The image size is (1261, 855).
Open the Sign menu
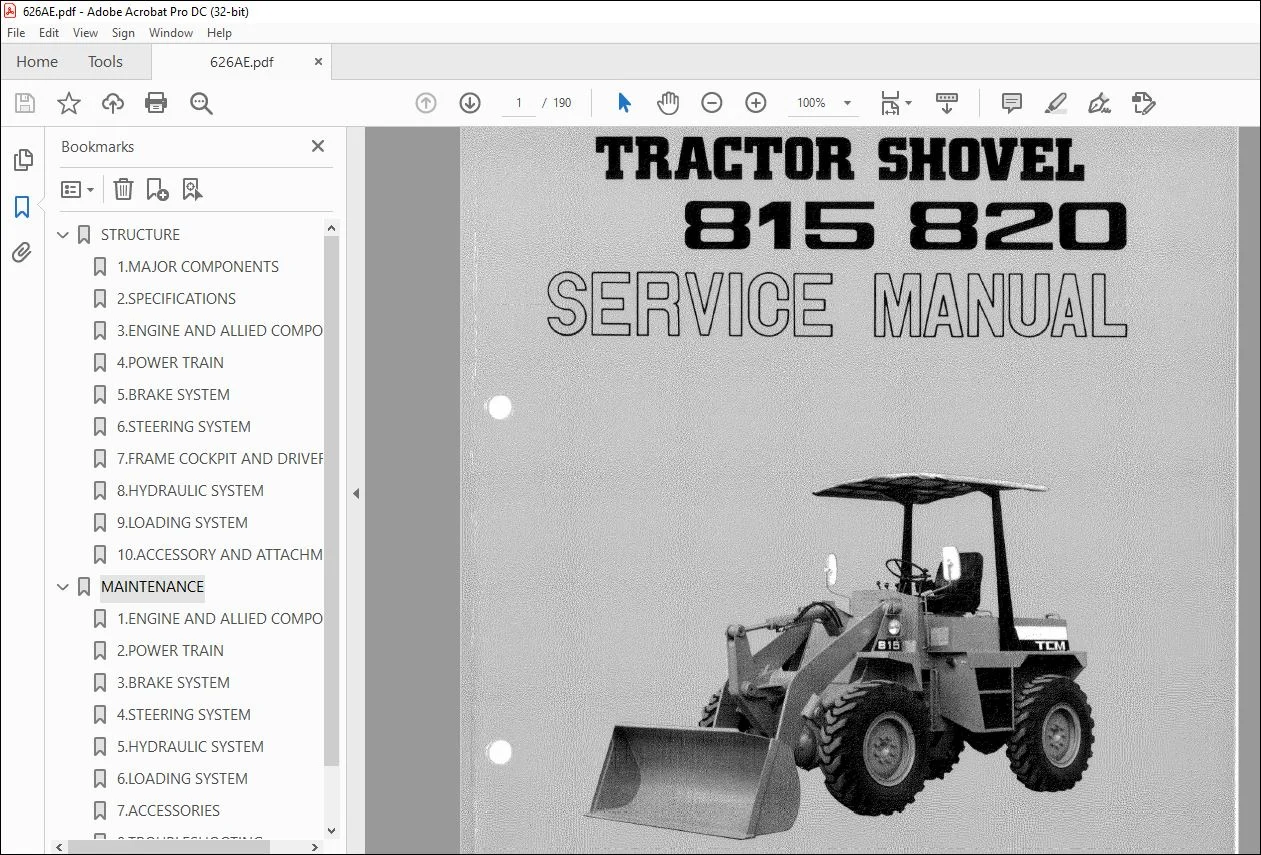tap(123, 33)
